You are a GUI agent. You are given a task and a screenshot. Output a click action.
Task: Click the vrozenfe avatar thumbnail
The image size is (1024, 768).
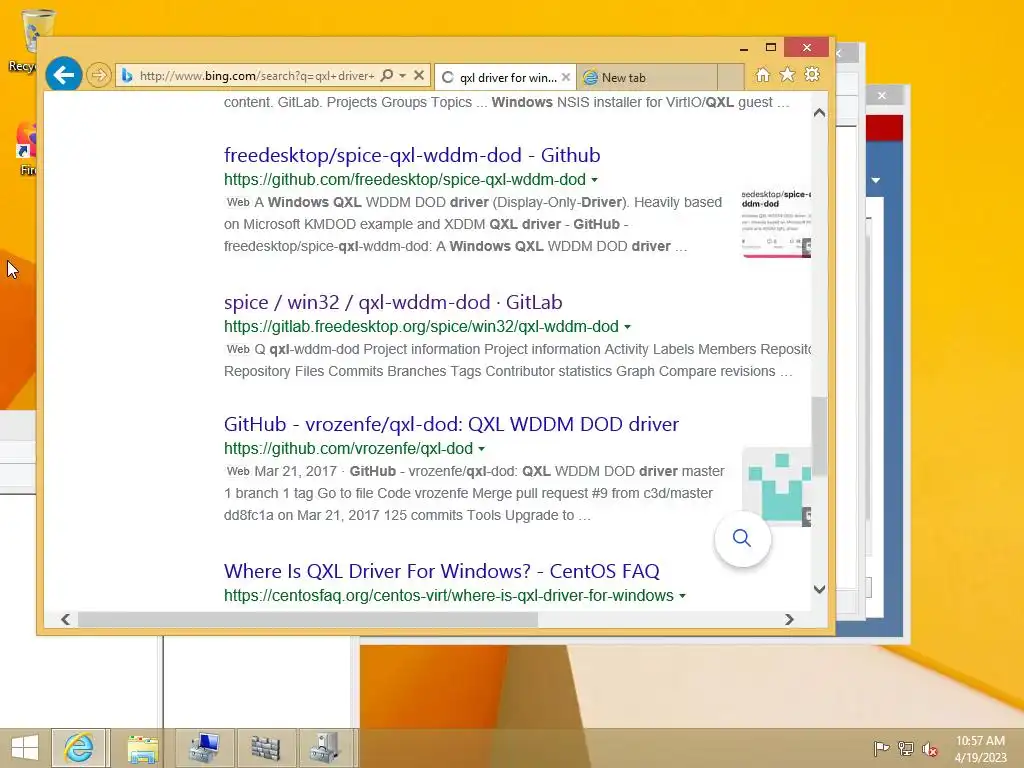[x=777, y=486]
